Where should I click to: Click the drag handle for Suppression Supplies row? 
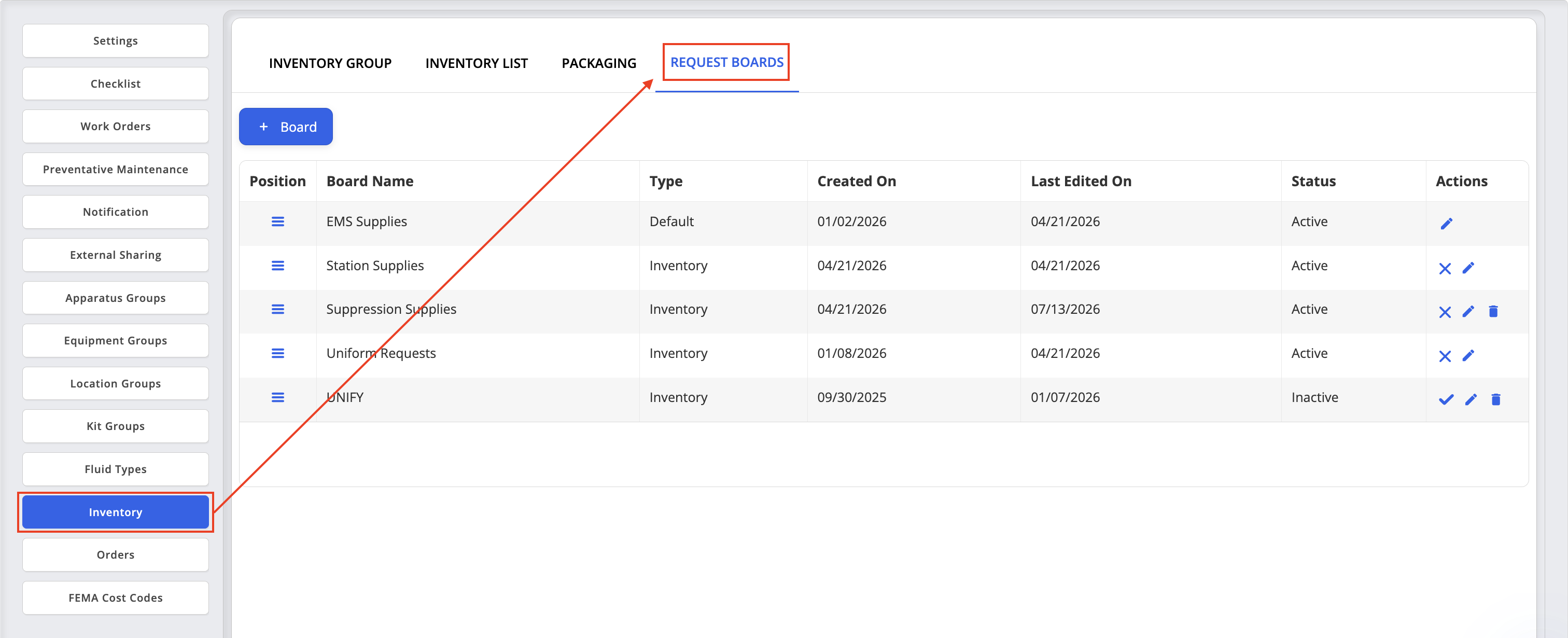point(277,309)
